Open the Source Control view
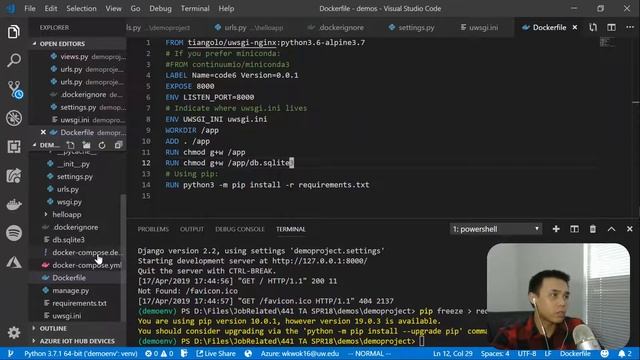Screen dimensions: 640x360 [x=14, y=89]
